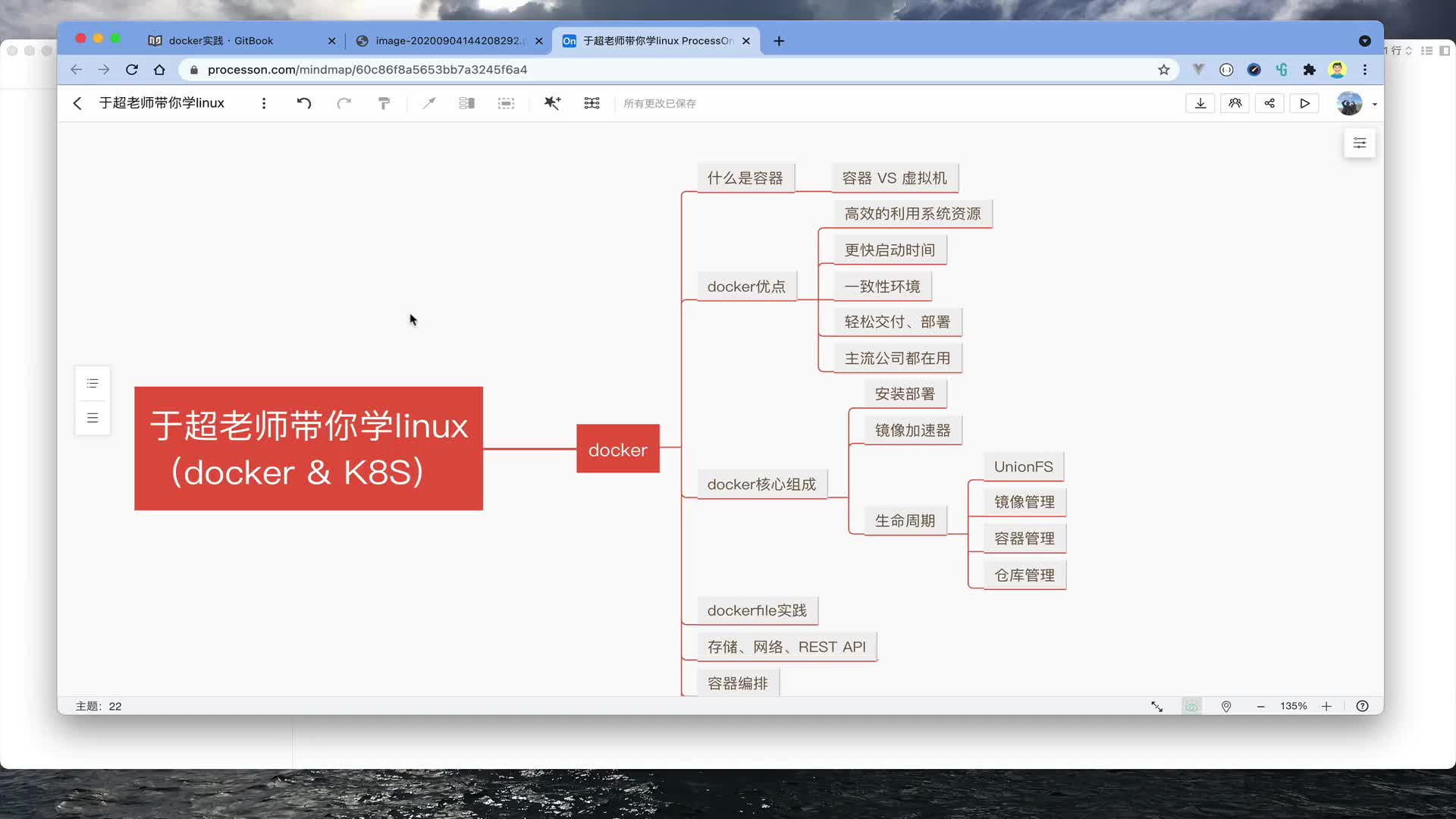This screenshot has height=819, width=1456.
Task: Show outline view from the left sidebar
Action: (x=93, y=384)
